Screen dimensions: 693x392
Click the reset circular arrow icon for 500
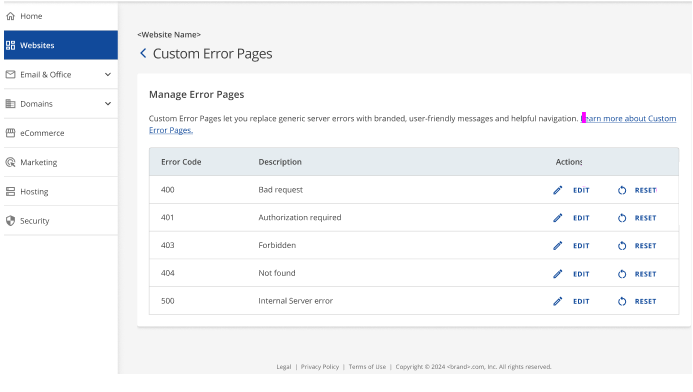[622, 302]
